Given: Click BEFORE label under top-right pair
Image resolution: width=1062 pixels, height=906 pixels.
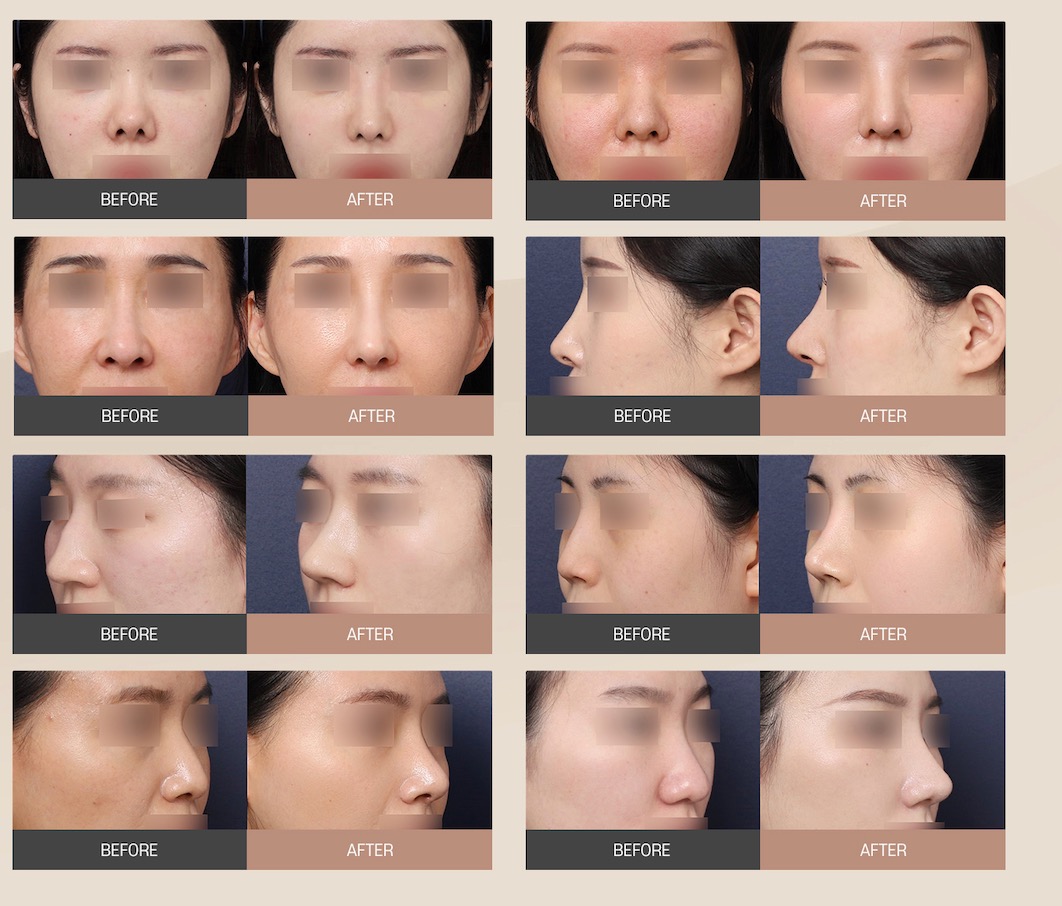Looking at the screenshot, I should point(643,200).
